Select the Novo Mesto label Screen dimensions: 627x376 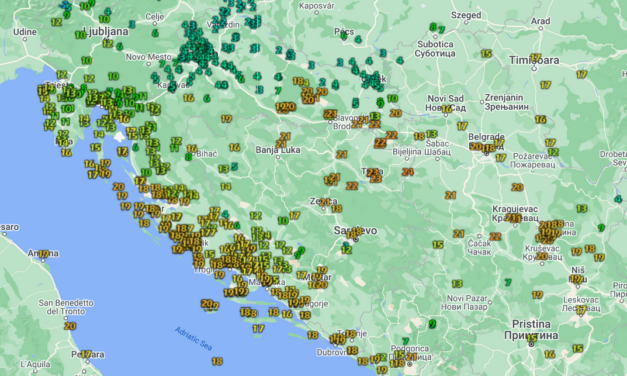[x=149, y=57]
